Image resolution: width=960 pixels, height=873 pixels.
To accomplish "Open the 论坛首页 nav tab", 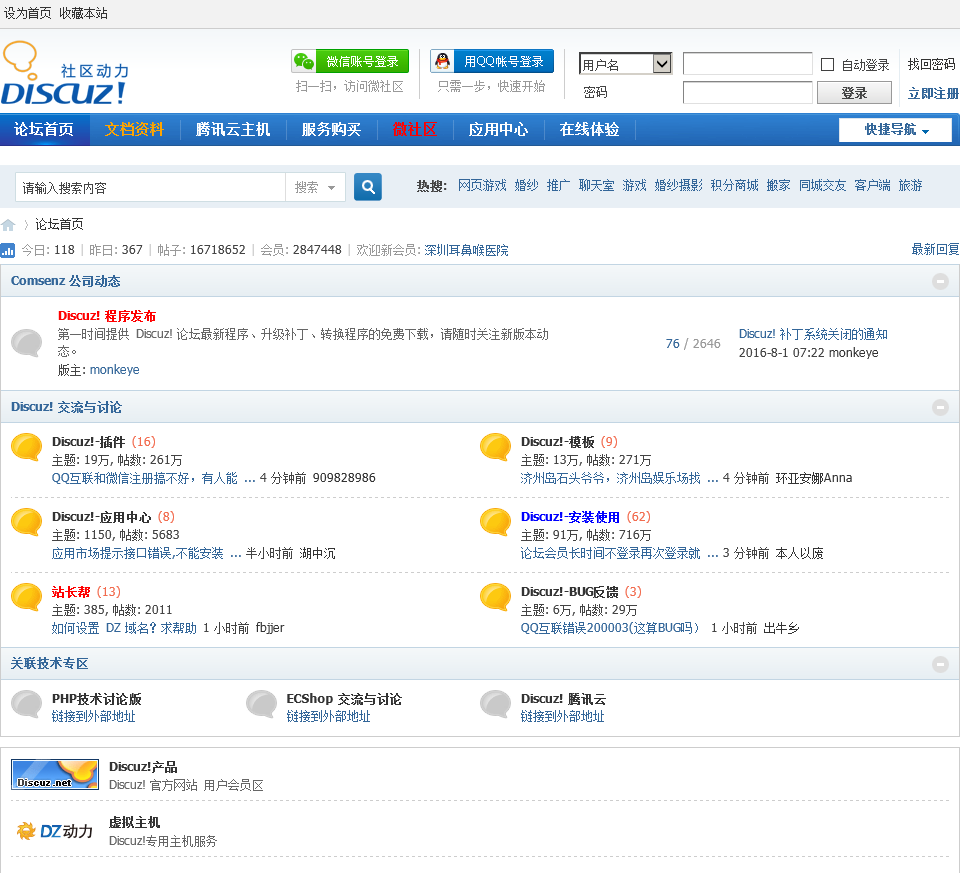I will tap(44, 130).
